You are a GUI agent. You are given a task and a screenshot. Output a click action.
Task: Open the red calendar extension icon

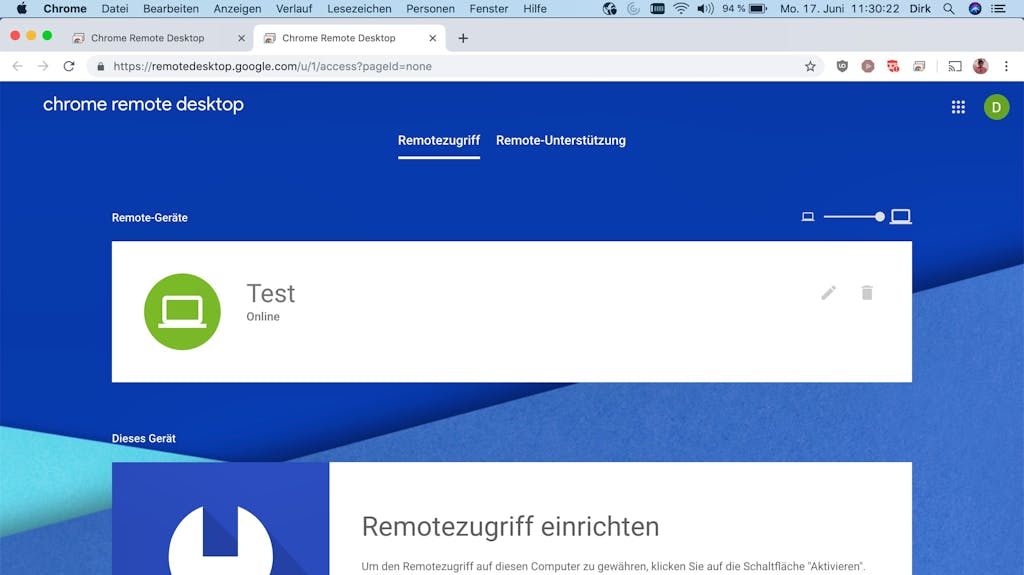tap(893, 66)
